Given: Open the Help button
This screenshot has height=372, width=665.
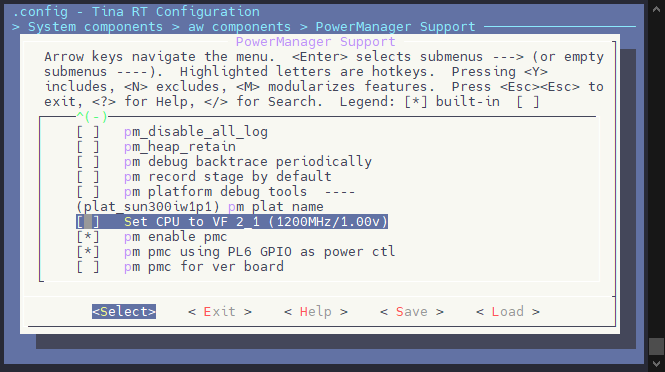Looking at the screenshot, I should click(316, 312).
